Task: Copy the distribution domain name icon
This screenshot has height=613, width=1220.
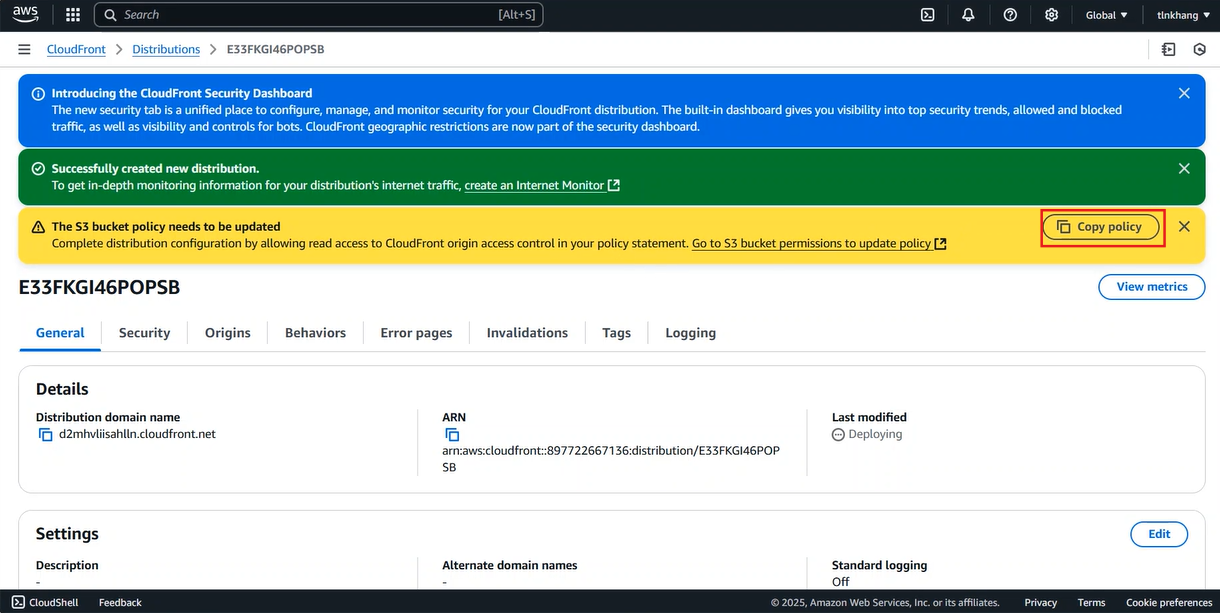Action: (x=45, y=435)
